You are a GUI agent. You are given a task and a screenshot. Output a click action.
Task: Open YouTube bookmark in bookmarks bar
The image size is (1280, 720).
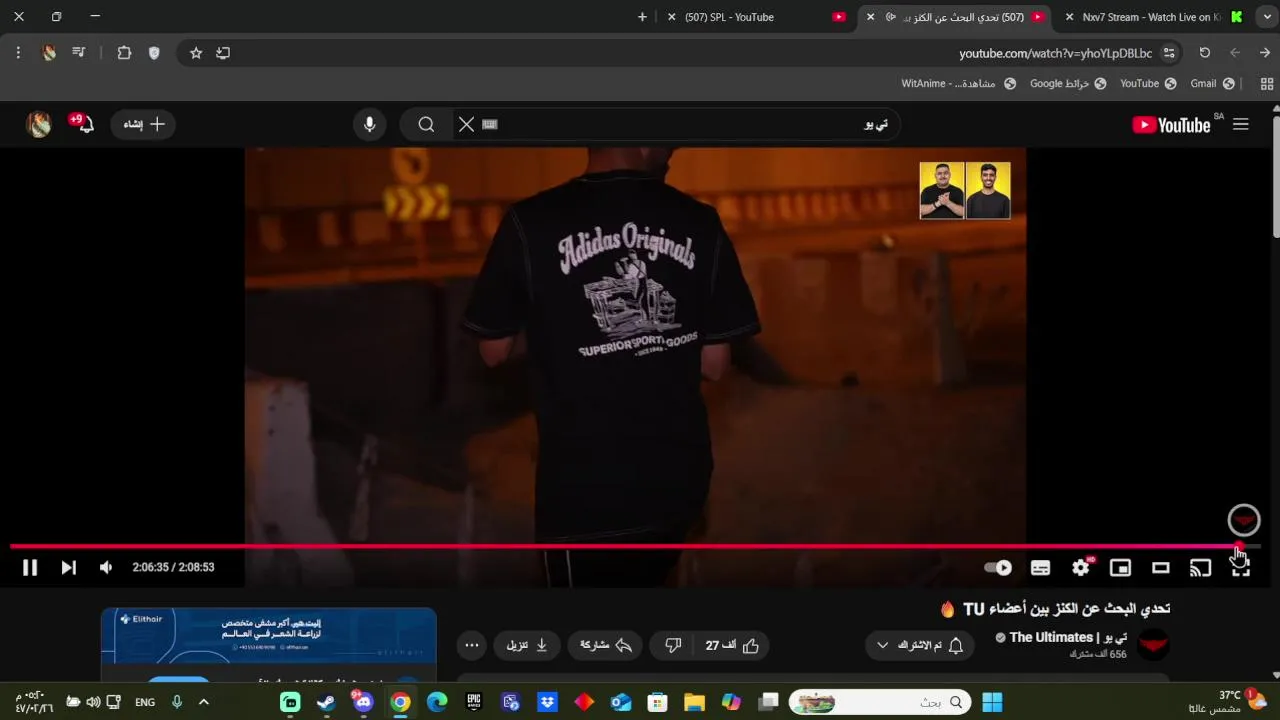tap(1147, 83)
